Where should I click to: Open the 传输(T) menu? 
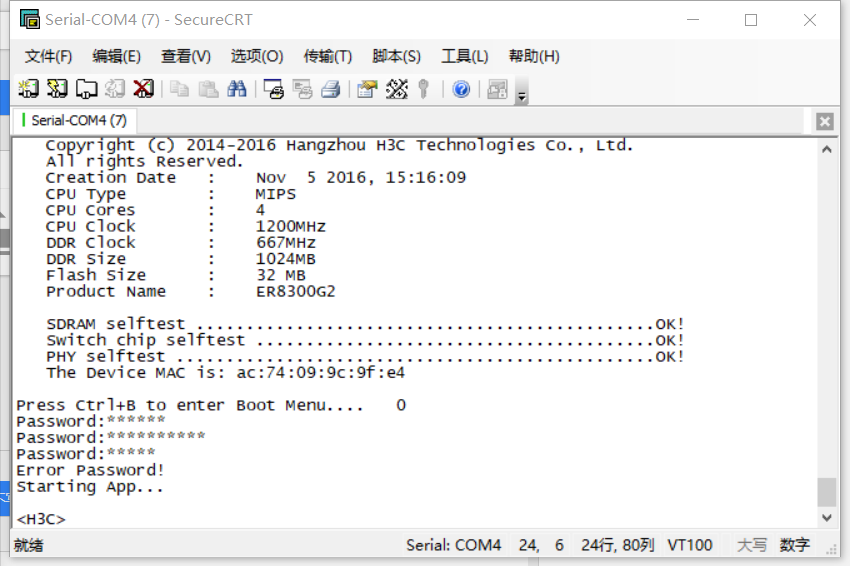point(327,56)
